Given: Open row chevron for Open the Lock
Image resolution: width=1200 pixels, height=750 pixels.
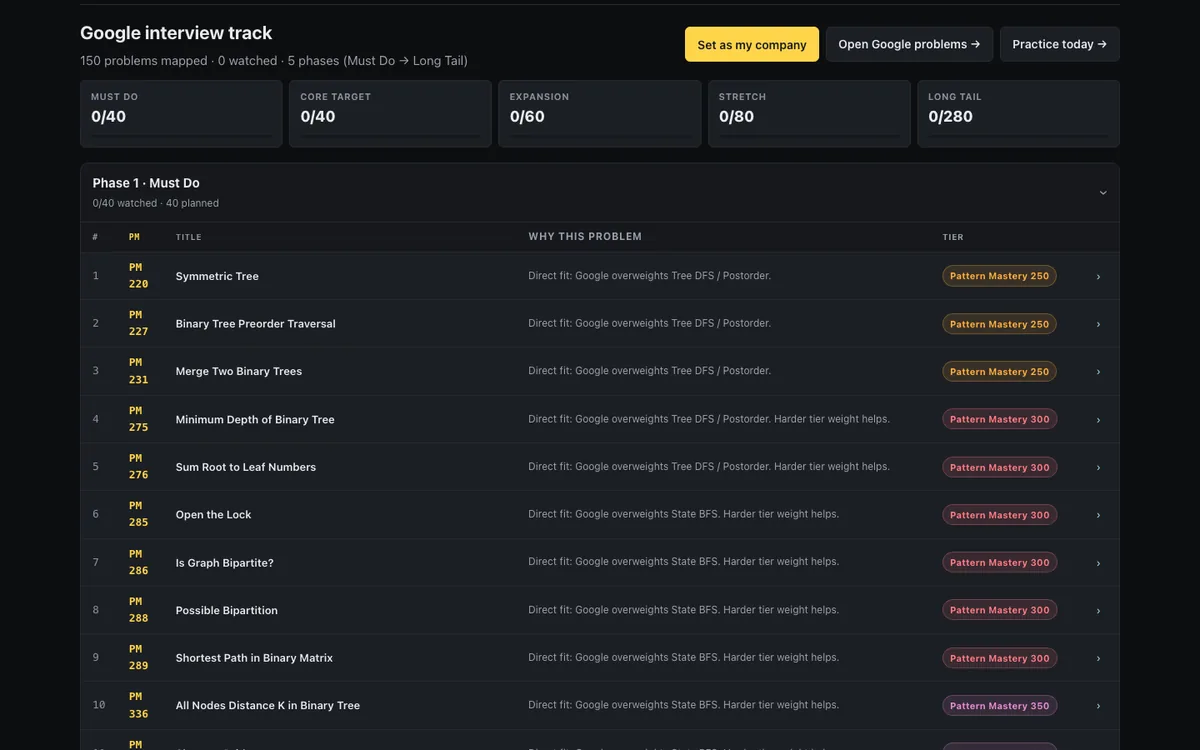Looking at the screenshot, I should coord(1098,515).
